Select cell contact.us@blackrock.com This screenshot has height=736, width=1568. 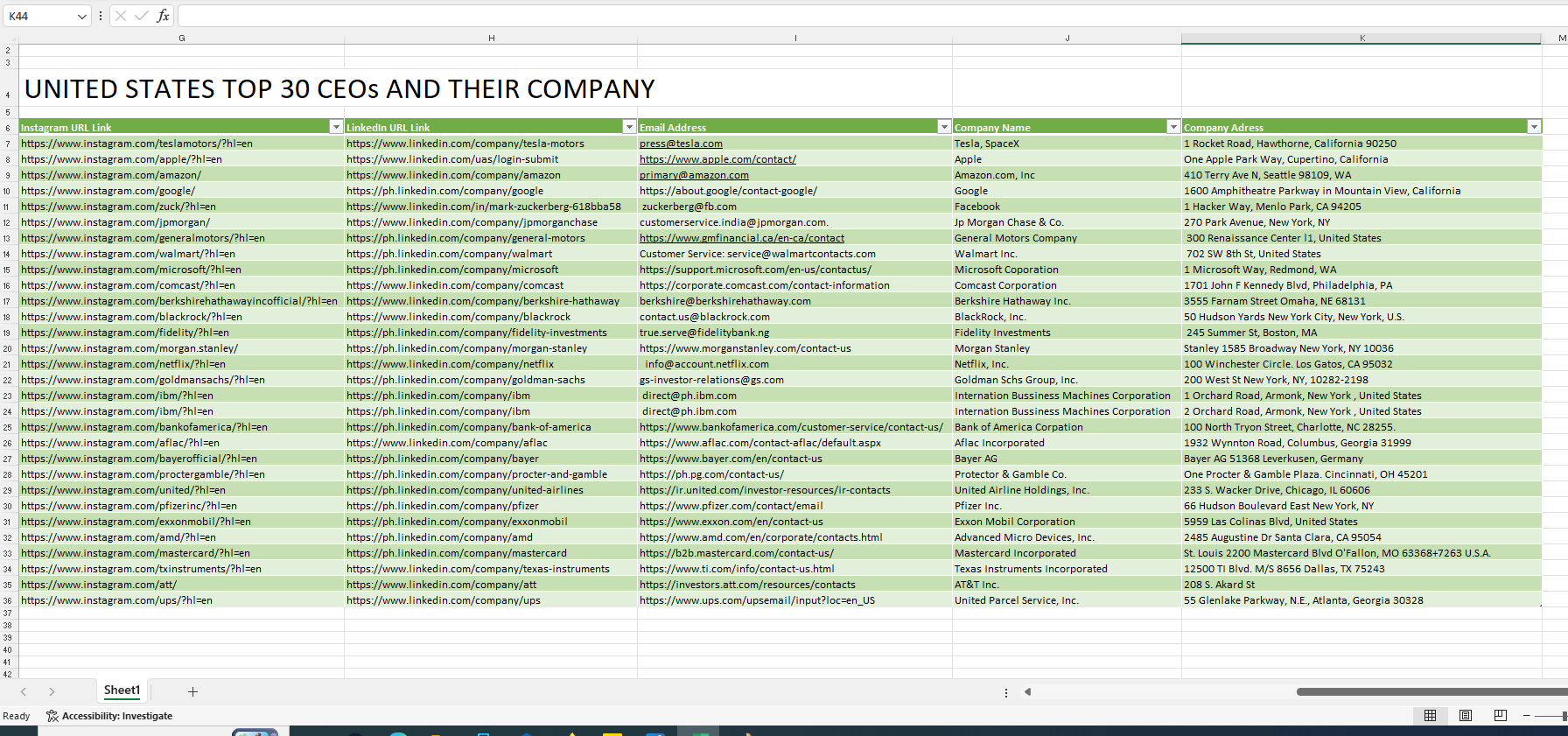794,317
